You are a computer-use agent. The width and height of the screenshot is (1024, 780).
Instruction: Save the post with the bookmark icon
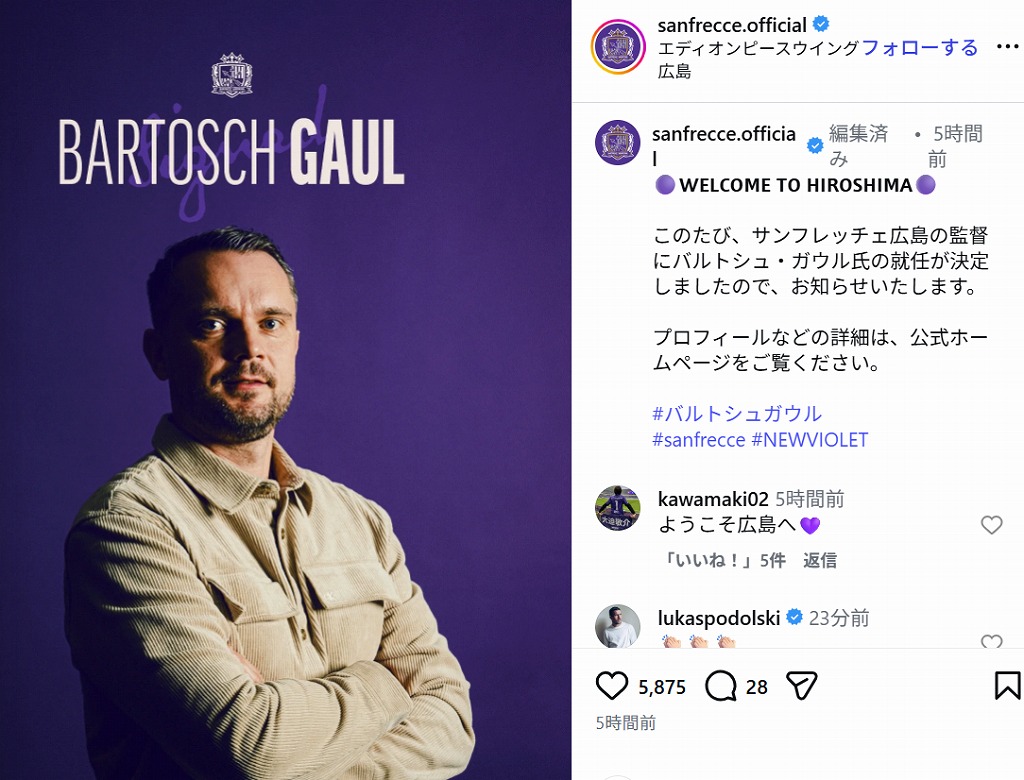point(1007,686)
